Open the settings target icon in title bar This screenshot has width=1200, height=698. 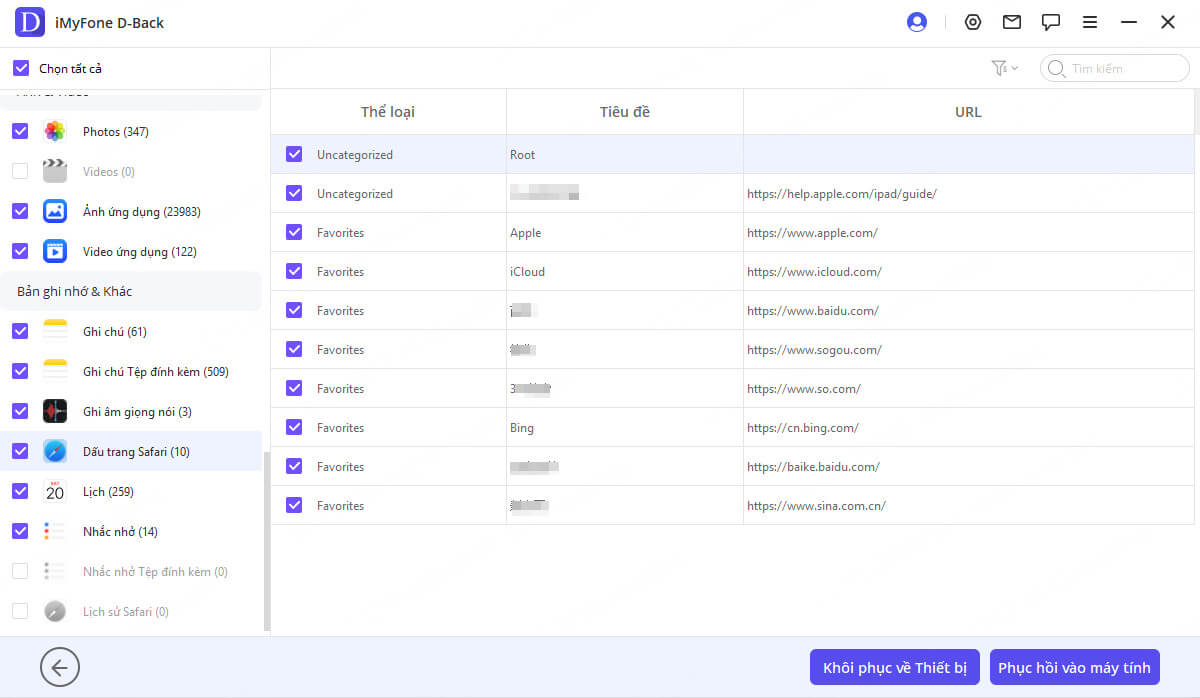click(x=973, y=22)
